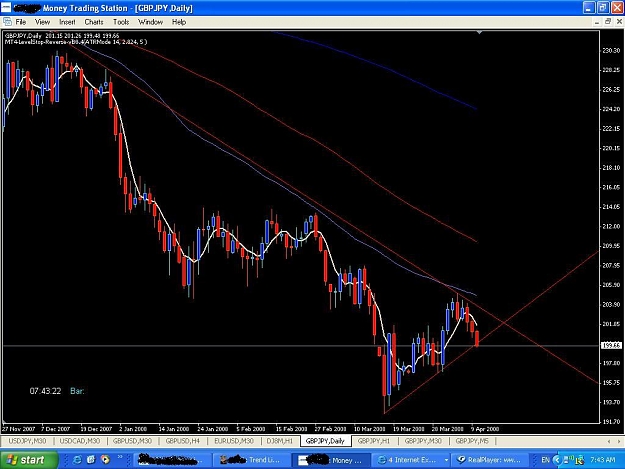Viewport: 625px width, 469px height.
Task: Open the File menu
Action: click(21, 22)
